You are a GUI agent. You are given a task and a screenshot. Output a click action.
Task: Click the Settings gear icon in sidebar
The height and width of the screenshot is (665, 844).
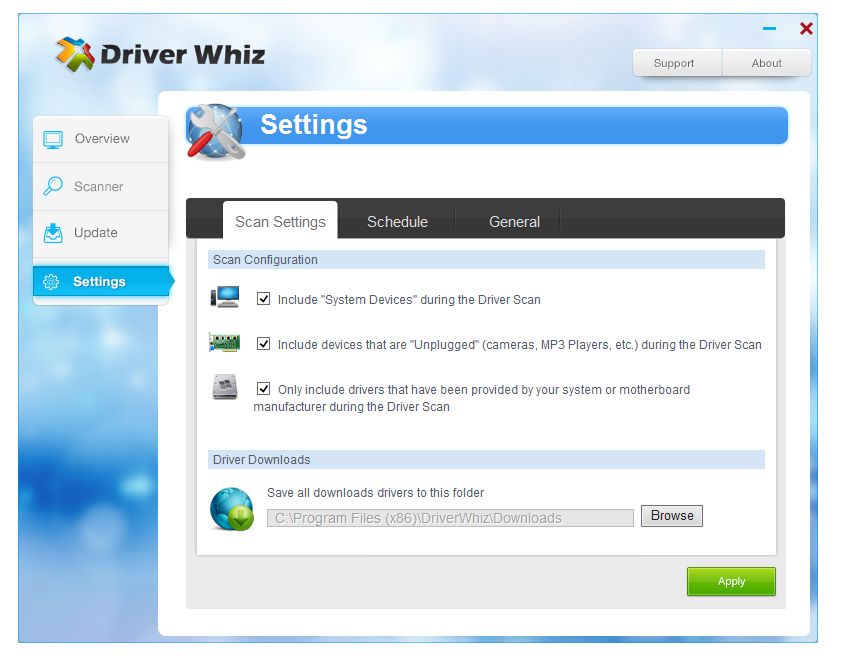pyautogui.click(x=51, y=281)
